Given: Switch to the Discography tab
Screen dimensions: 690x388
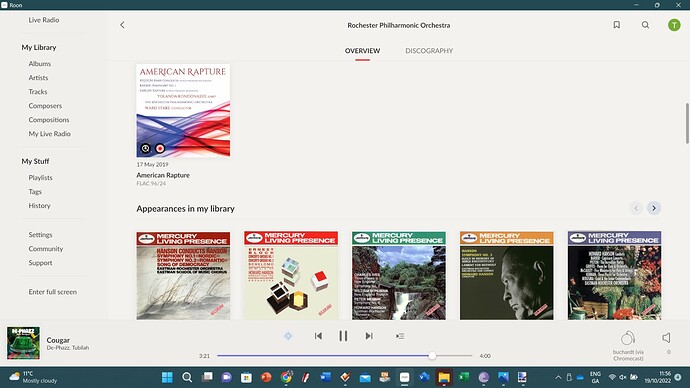Looking at the screenshot, I should click(429, 51).
